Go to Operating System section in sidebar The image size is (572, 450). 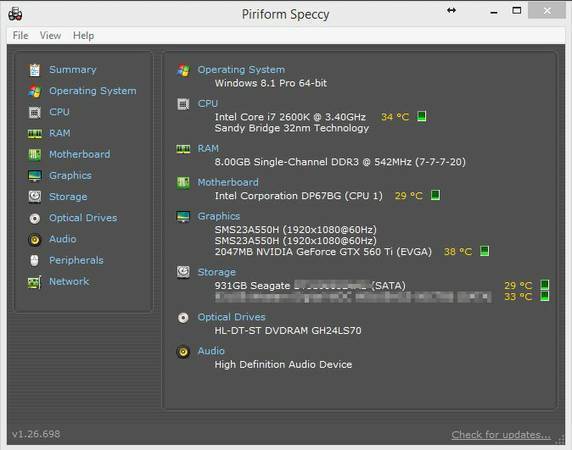click(x=93, y=91)
